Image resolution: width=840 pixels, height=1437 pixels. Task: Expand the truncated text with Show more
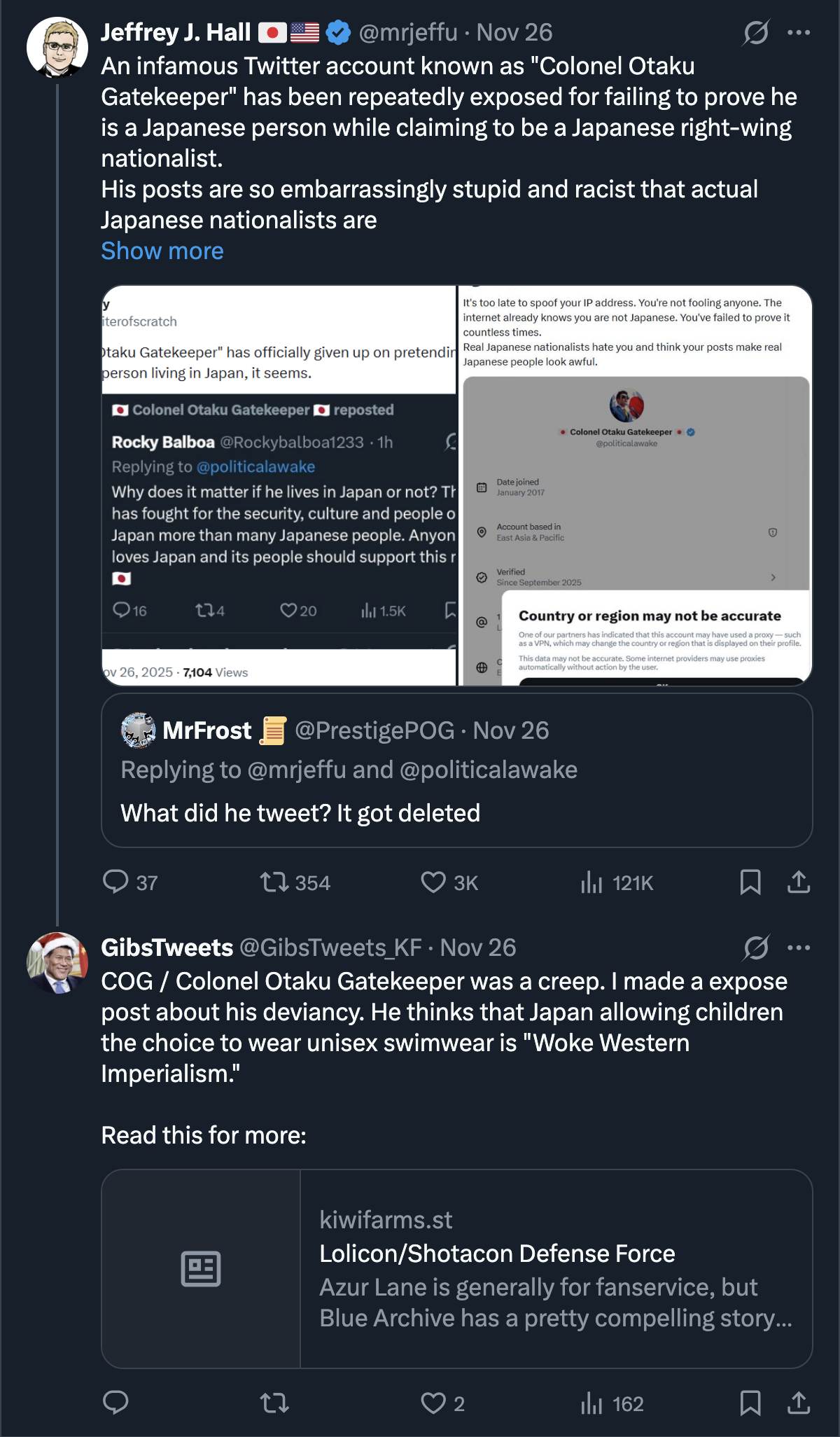tap(162, 251)
